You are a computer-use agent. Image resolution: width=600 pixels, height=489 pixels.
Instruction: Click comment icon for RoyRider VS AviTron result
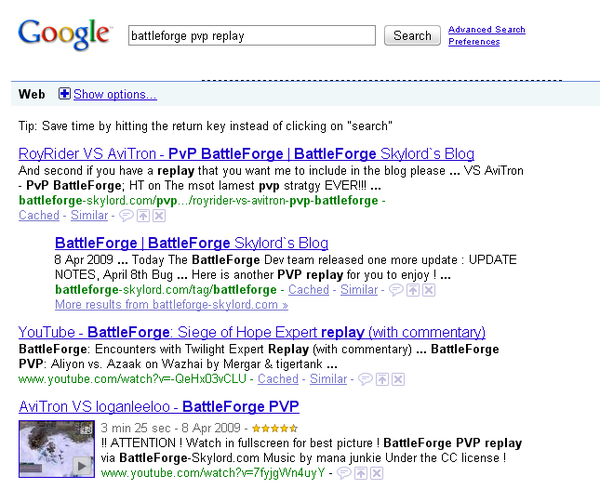(126, 216)
